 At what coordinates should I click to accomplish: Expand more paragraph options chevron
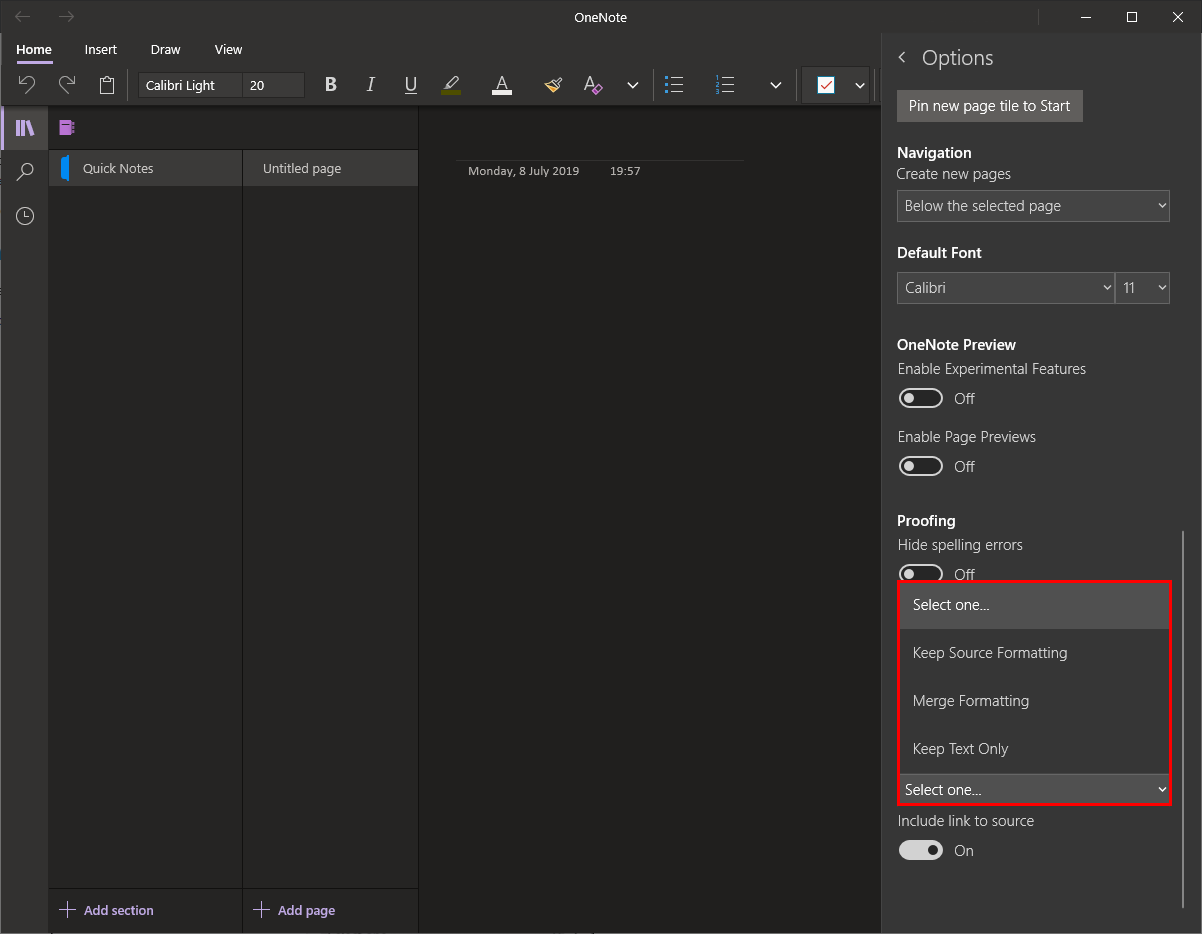pos(775,85)
